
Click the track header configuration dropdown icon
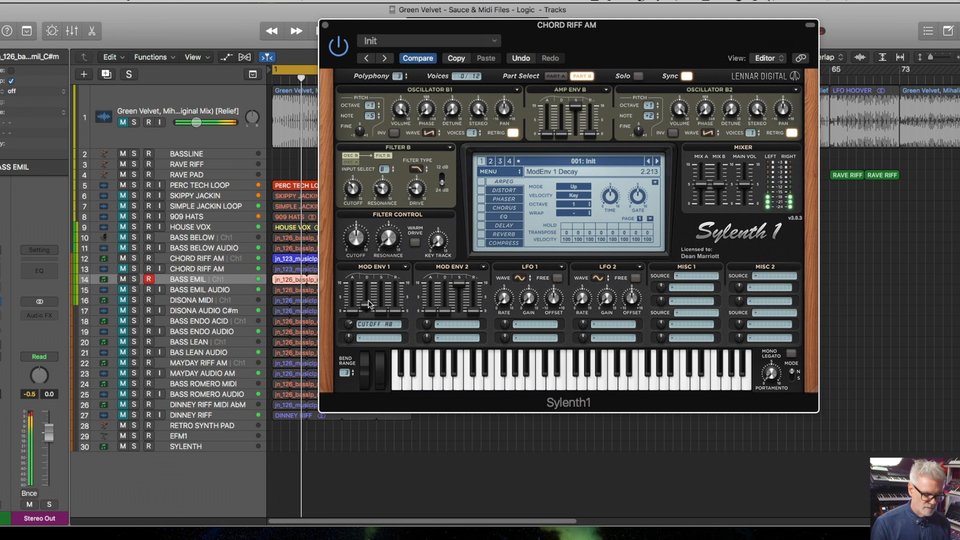coord(253,74)
